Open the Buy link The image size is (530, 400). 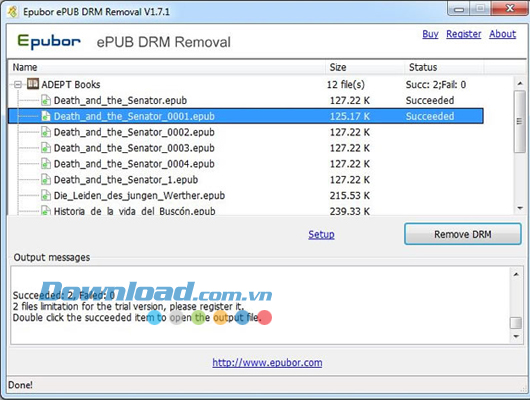point(430,34)
